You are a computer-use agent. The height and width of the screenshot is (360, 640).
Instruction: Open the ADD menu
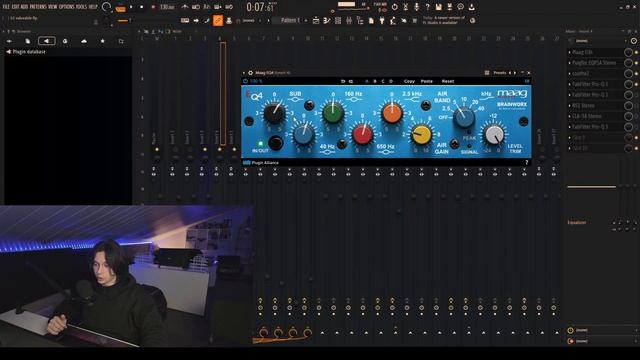point(24,7)
